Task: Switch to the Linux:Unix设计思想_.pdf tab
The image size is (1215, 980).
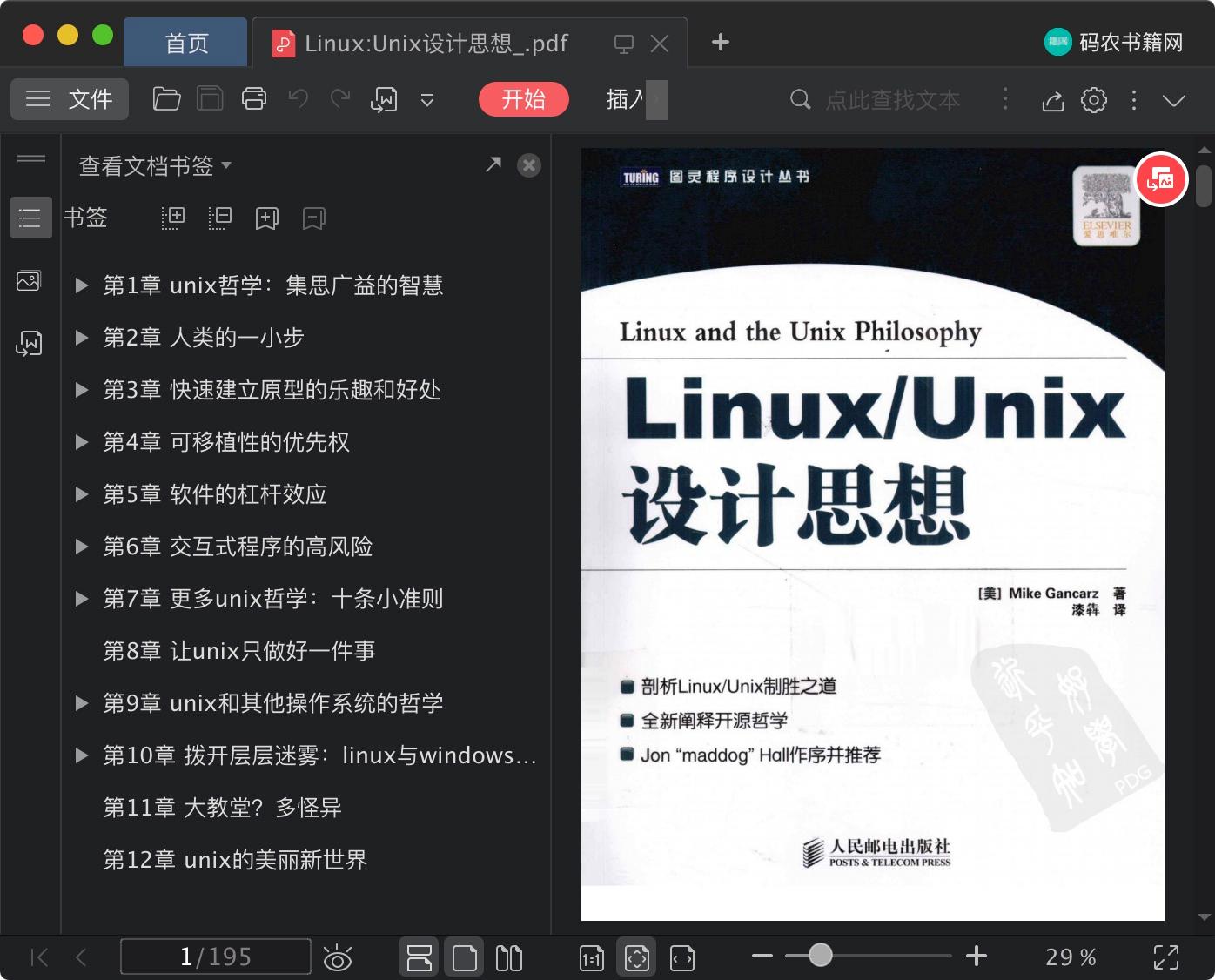Action: [x=435, y=43]
